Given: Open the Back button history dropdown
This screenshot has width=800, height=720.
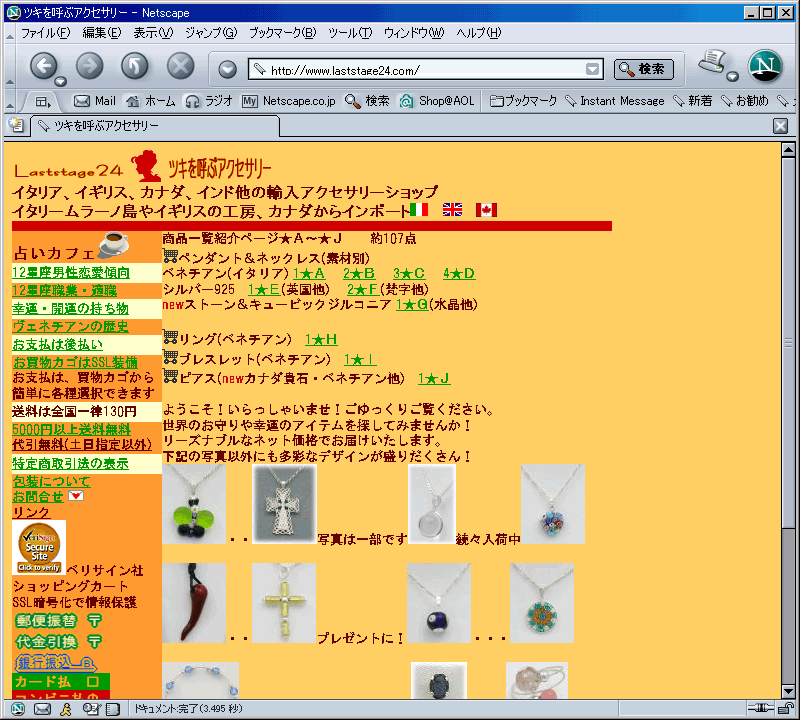Looking at the screenshot, I should coord(61,82).
